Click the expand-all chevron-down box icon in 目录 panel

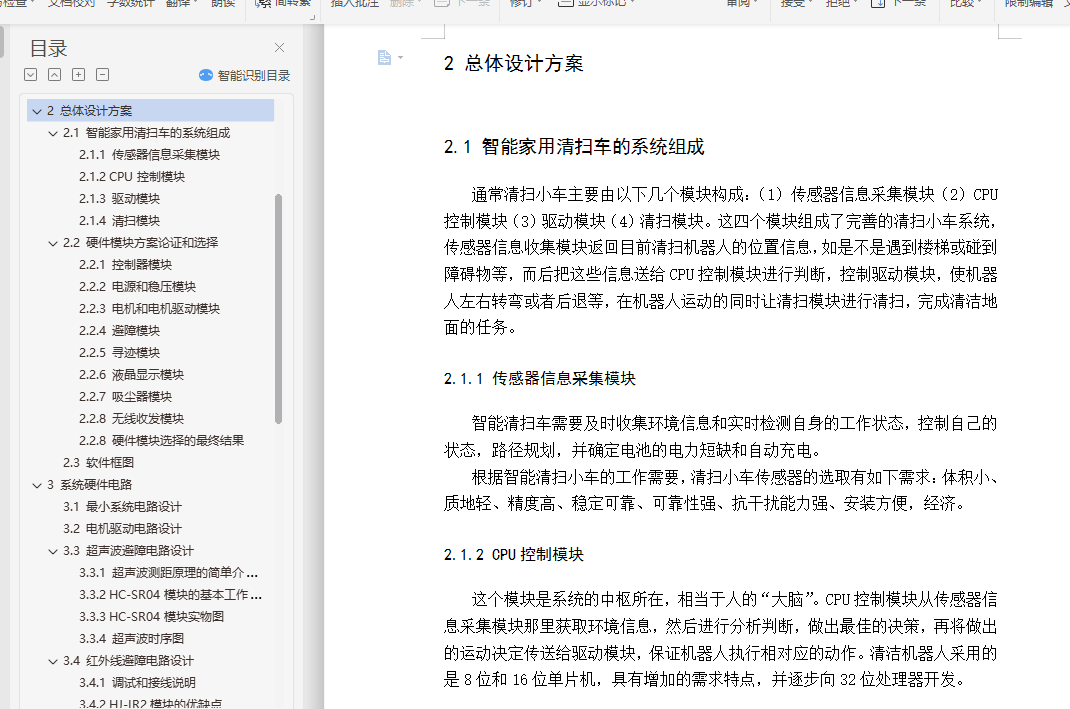pos(30,74)
